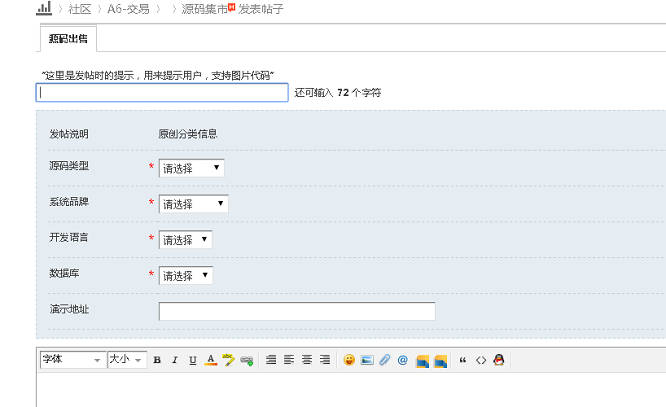Image resolution: width=666 pixels, height=407 pixels.
Task: Click the 源码类型 field label
Action: click(x=69, y=166)
